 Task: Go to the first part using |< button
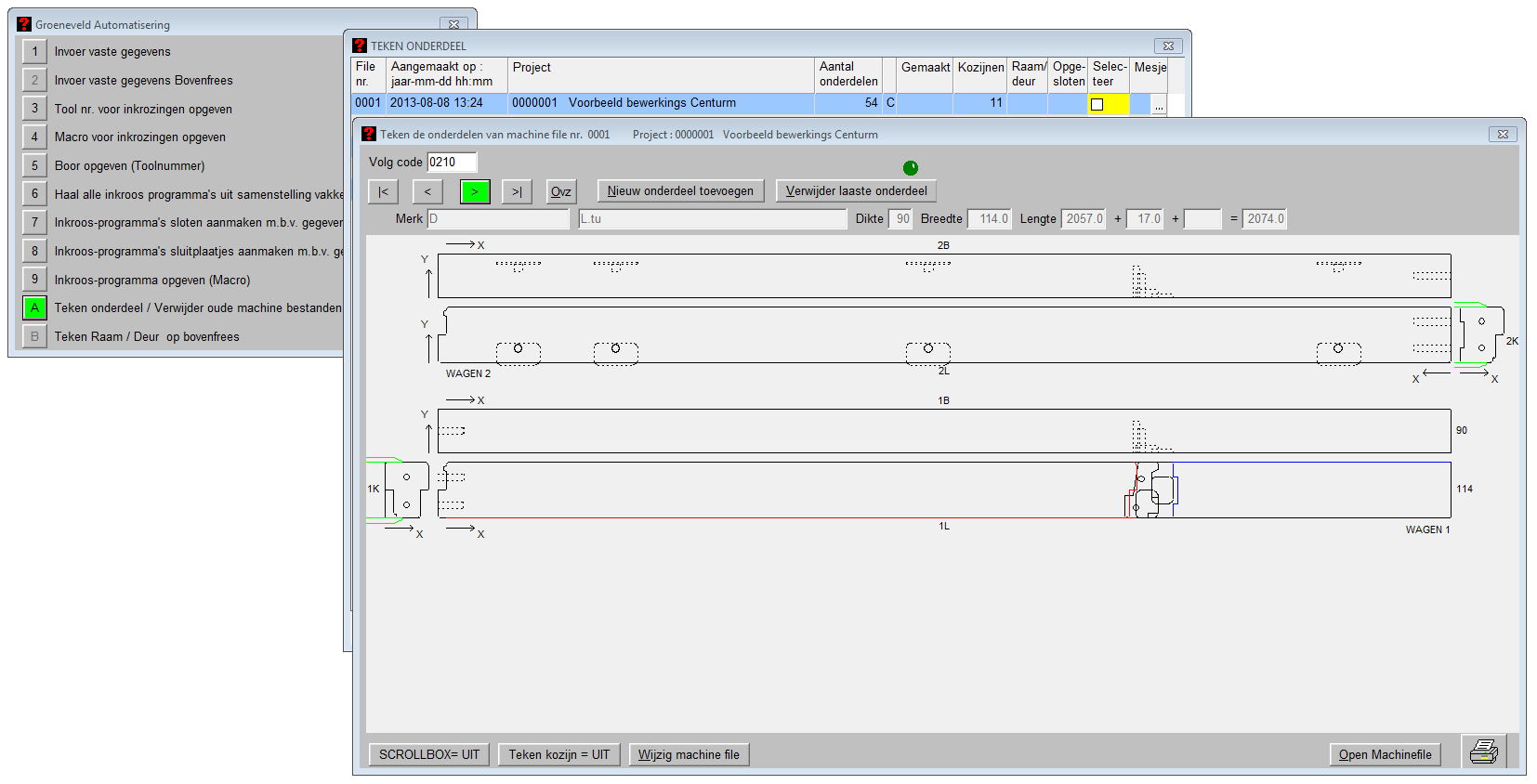(383, 191)
